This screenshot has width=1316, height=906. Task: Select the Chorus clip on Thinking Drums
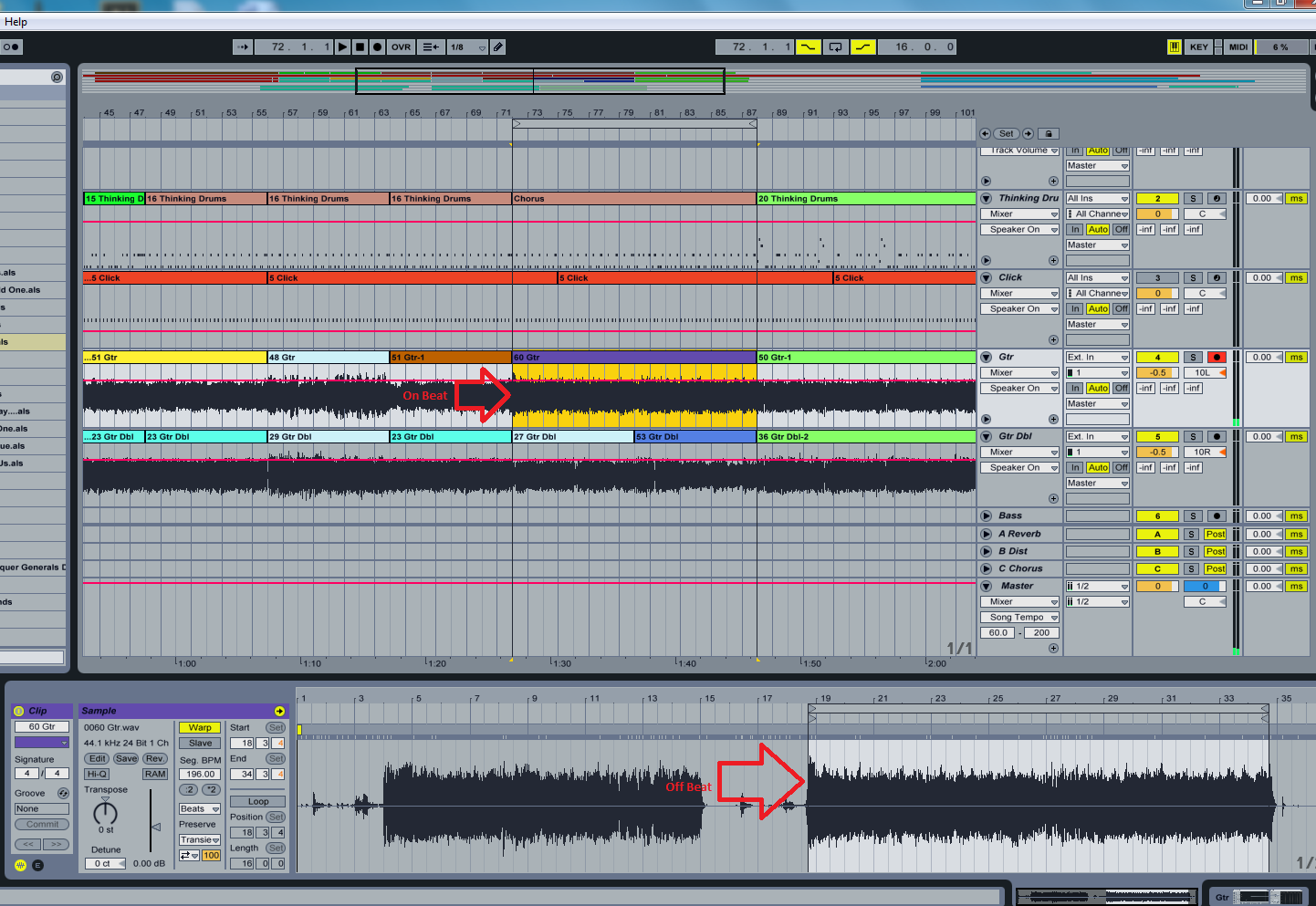pos(634,198)
